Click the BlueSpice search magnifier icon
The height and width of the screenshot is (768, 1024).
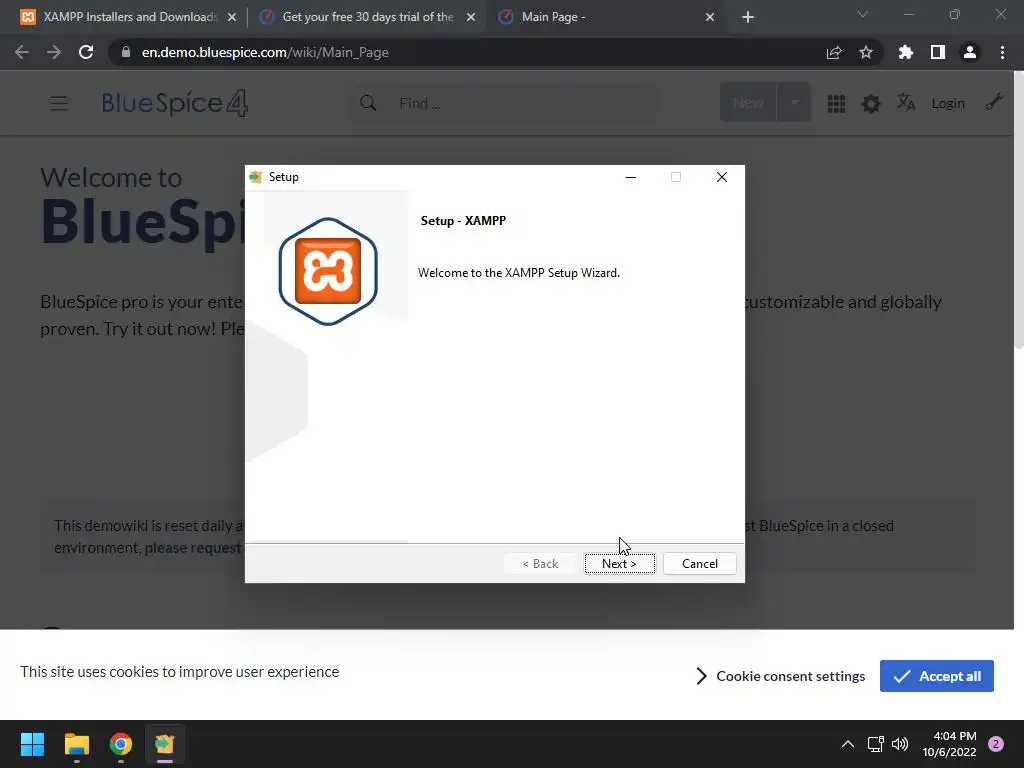coord(368,103)
